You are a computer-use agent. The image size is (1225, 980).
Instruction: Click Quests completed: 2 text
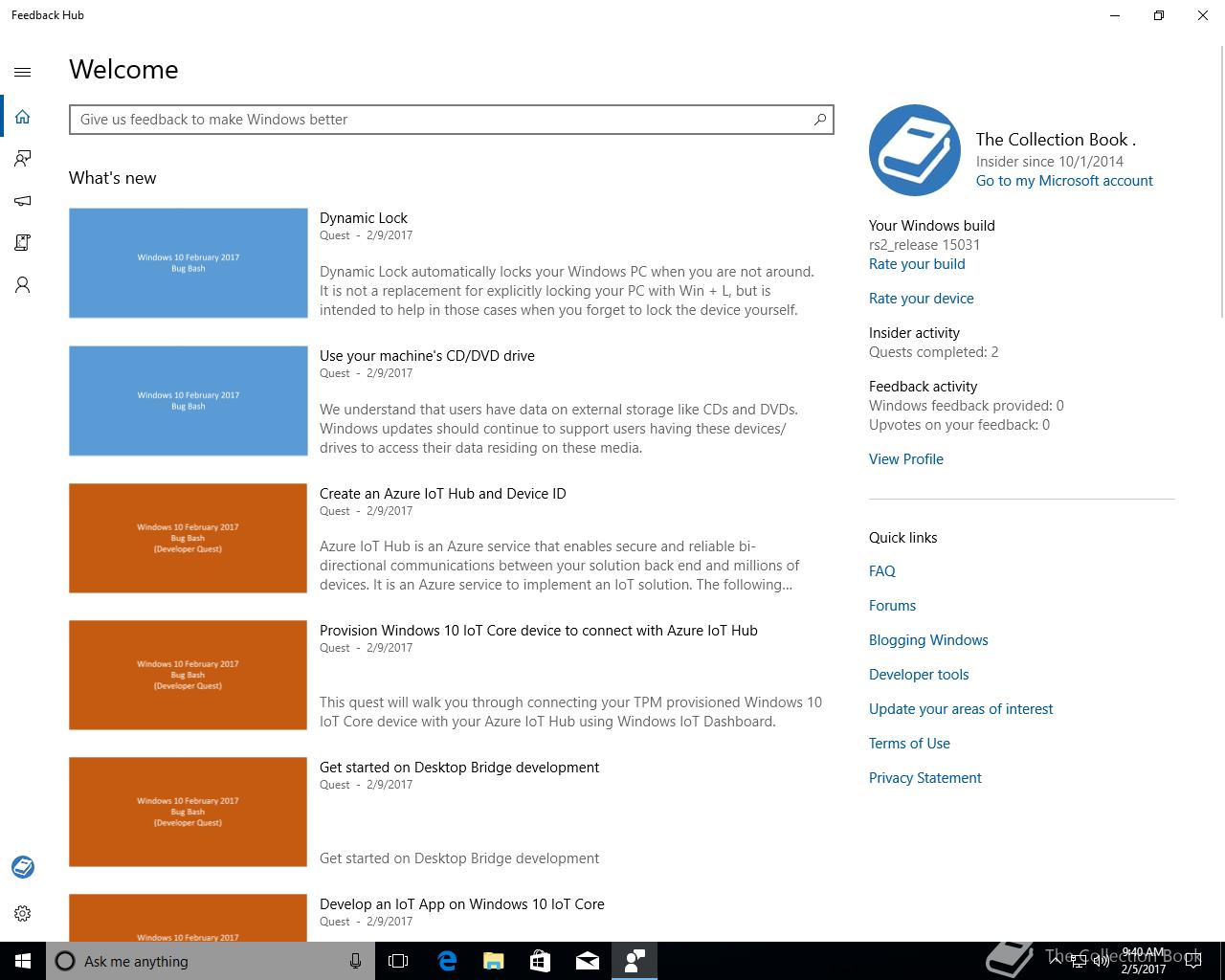(x=934, y=352)
